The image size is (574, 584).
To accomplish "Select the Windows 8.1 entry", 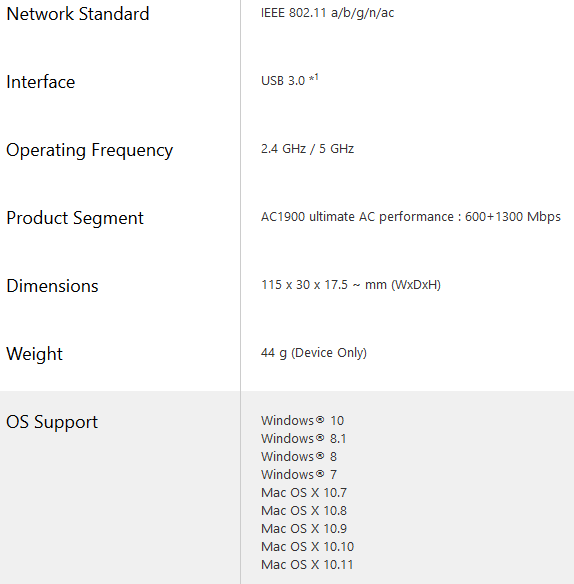I will pyautogui.click(x=304, y=438).
